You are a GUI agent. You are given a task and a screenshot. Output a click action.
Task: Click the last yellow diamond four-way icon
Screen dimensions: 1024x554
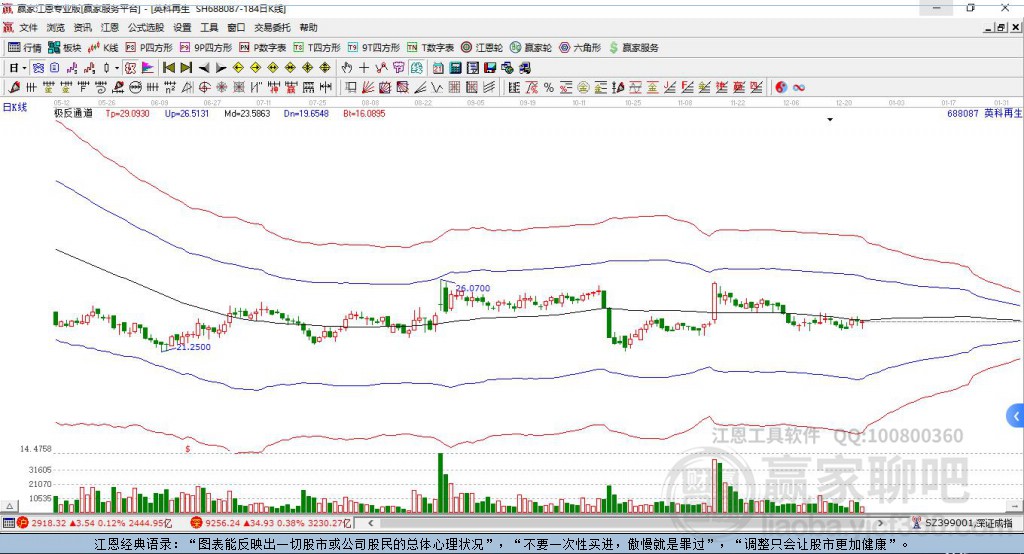(x=325, y=68)
